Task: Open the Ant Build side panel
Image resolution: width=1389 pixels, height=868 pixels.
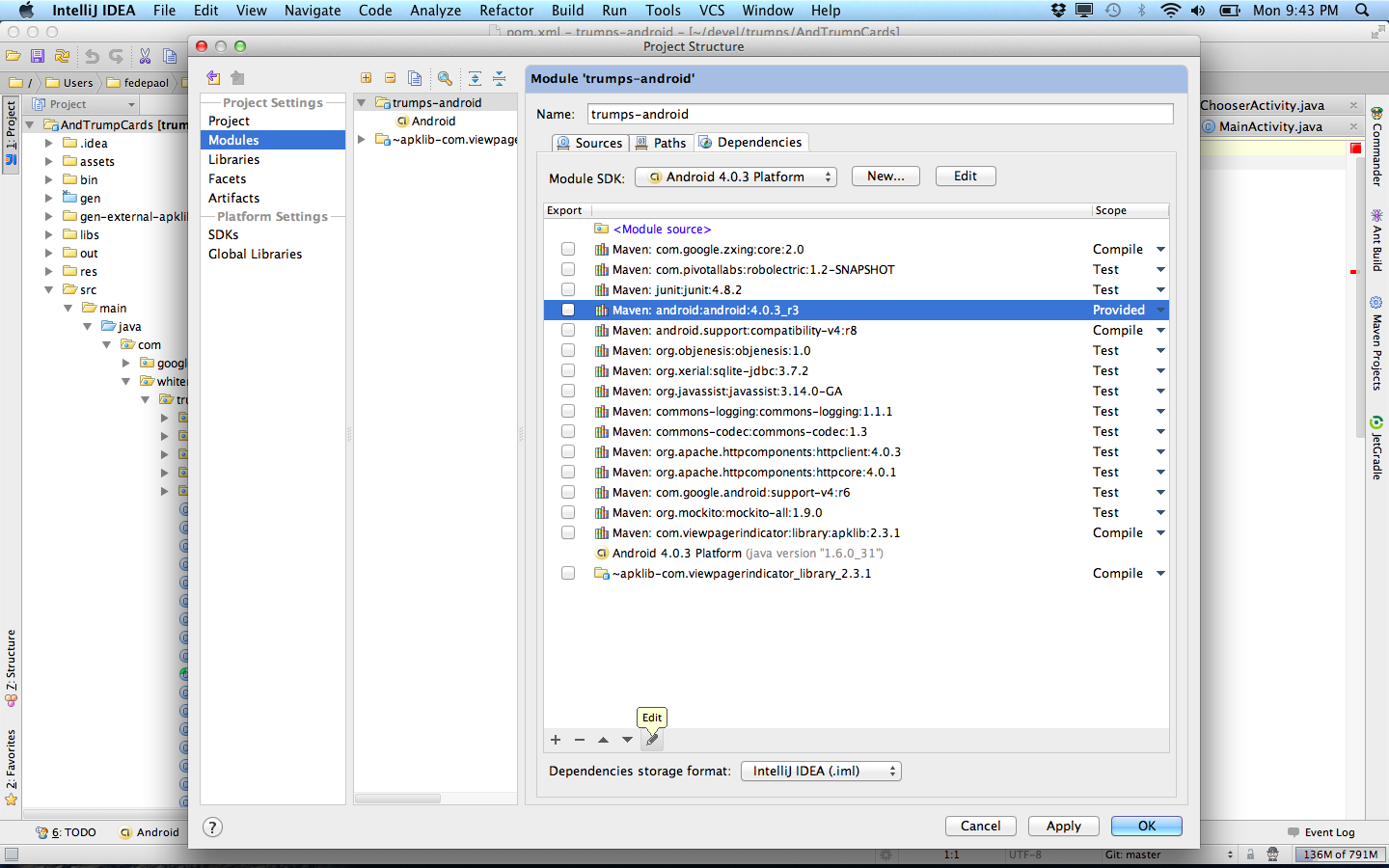Action: click(x=1376, y=241)
